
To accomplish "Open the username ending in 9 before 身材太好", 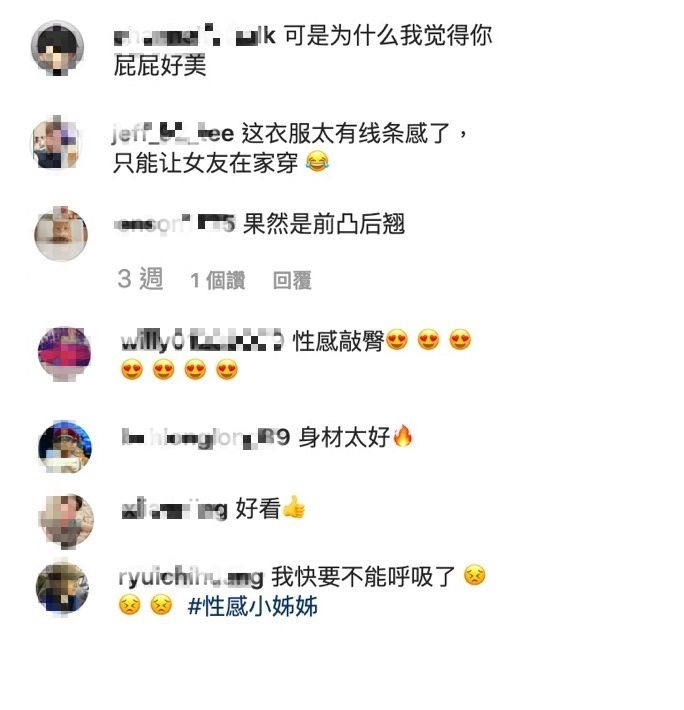I will point(206,437).
